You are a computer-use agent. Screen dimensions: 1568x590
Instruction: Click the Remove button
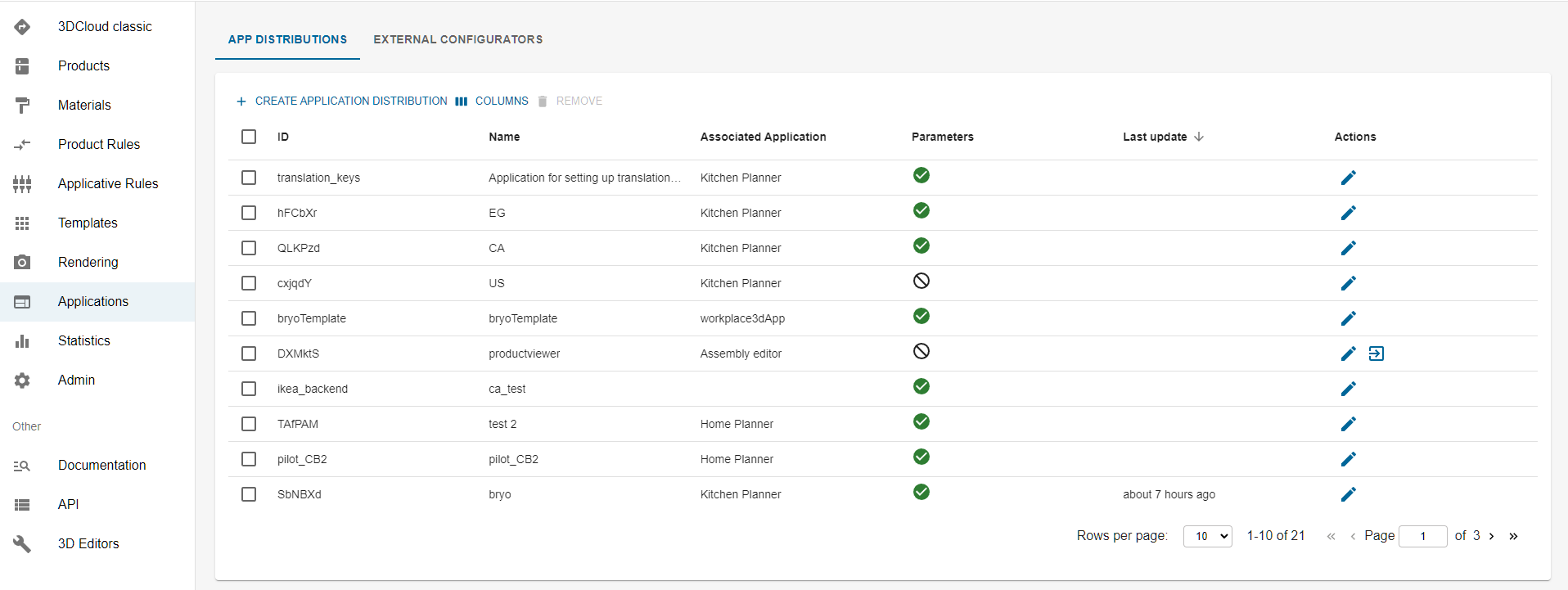tap(570, 101)
